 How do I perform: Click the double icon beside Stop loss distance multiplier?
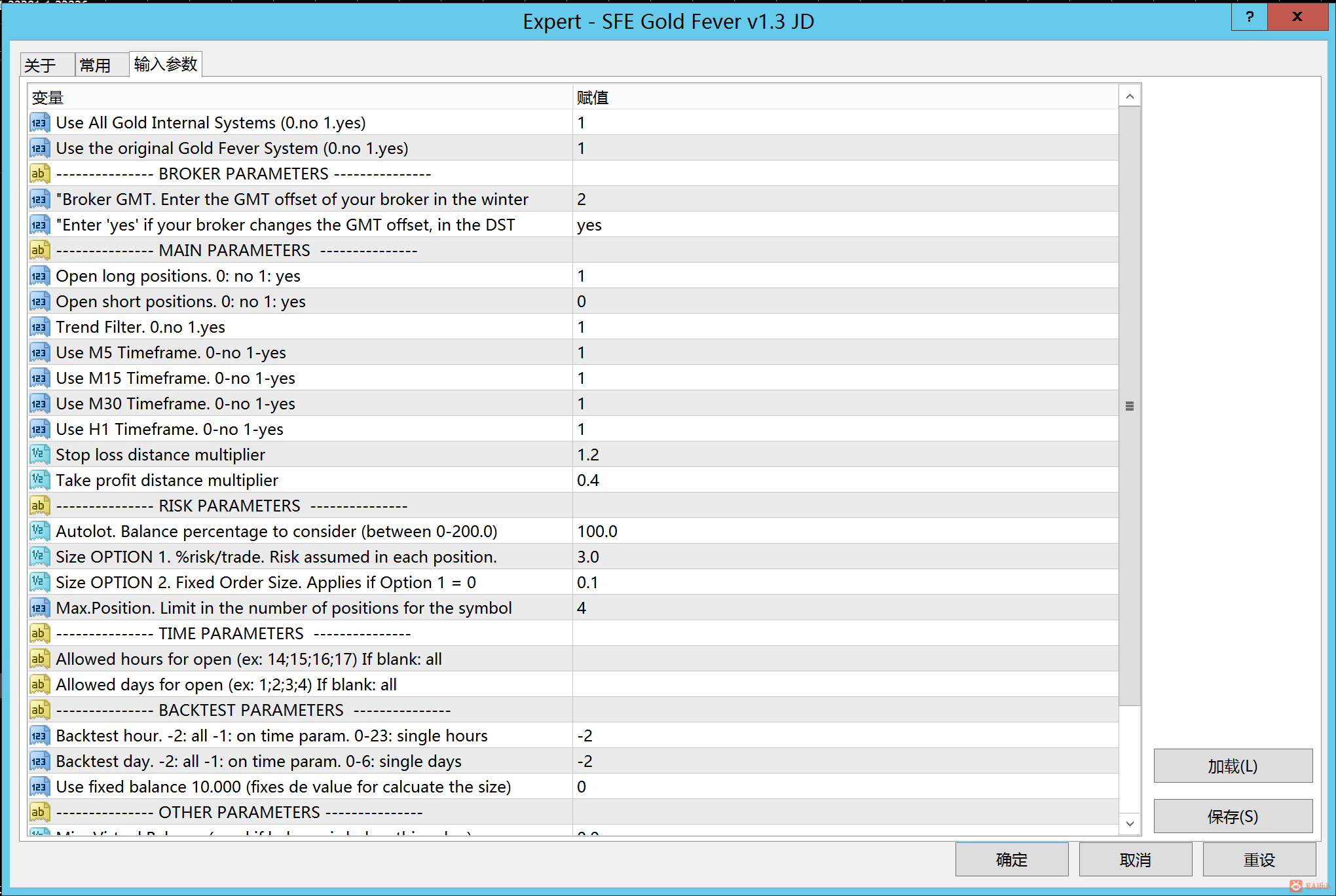39,455
